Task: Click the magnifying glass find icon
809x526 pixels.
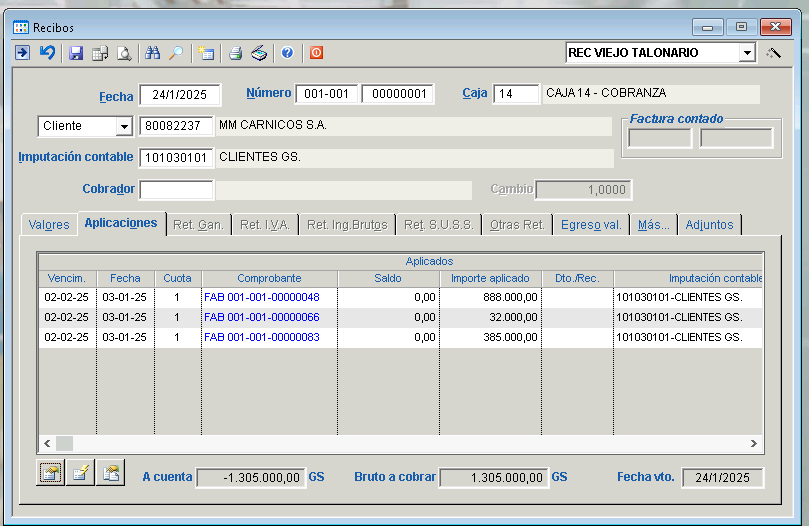Action: click(176, 53)
